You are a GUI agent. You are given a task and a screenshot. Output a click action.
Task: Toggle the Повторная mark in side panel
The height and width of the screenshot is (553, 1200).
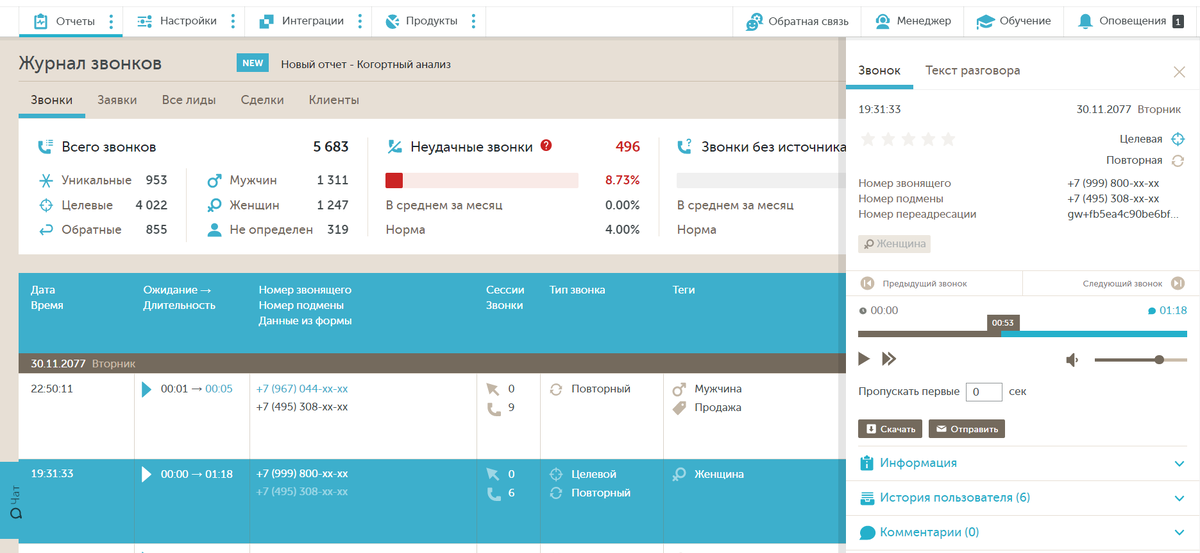pos(1178,160)
